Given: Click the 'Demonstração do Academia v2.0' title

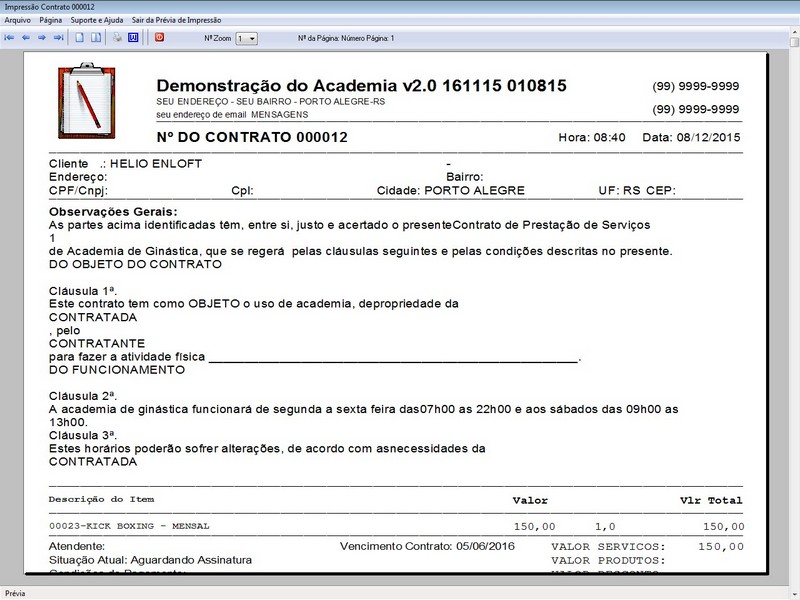Looking at the screenshot, I should tap(296, 86).
